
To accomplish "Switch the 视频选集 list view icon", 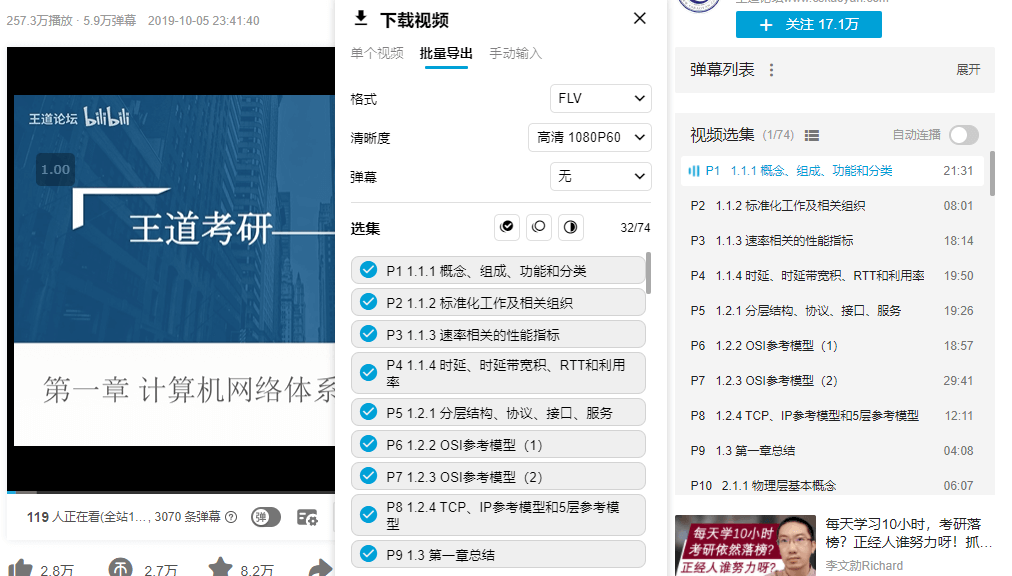I will pos(812,135).
